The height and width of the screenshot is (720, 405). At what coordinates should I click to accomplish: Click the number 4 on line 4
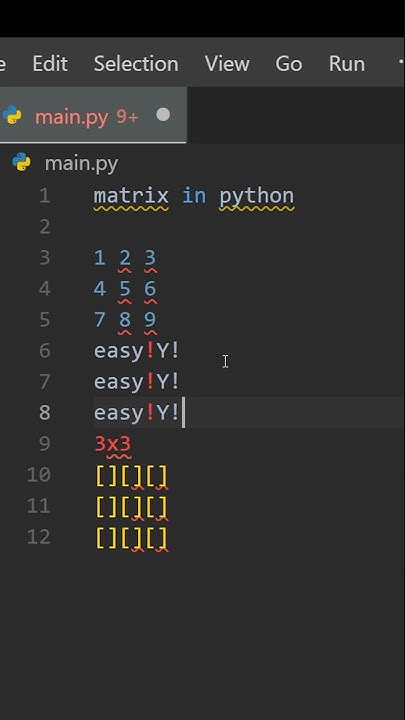99,289
